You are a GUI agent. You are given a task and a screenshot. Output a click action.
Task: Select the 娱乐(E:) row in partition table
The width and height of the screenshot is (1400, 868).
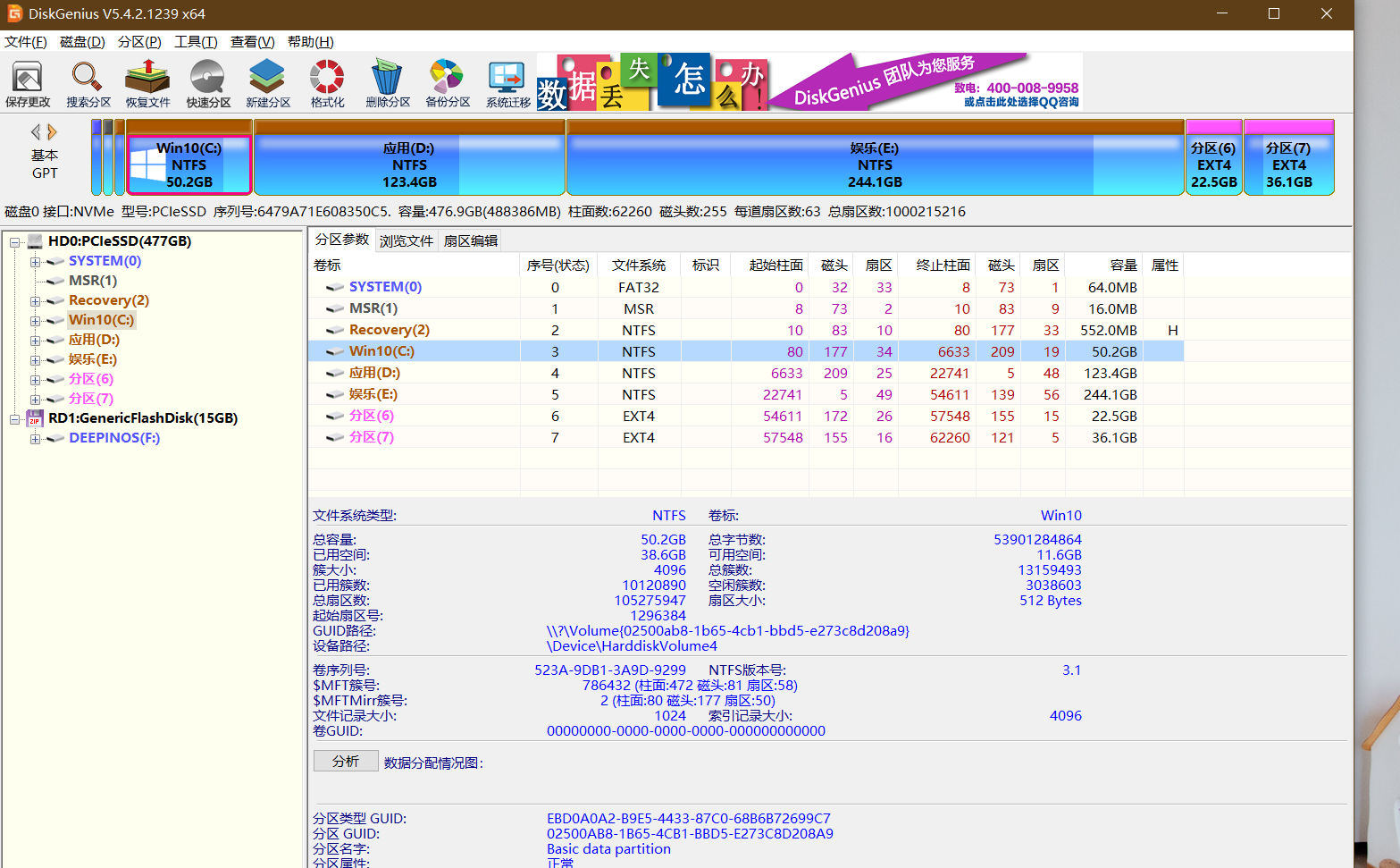[746, 394]
